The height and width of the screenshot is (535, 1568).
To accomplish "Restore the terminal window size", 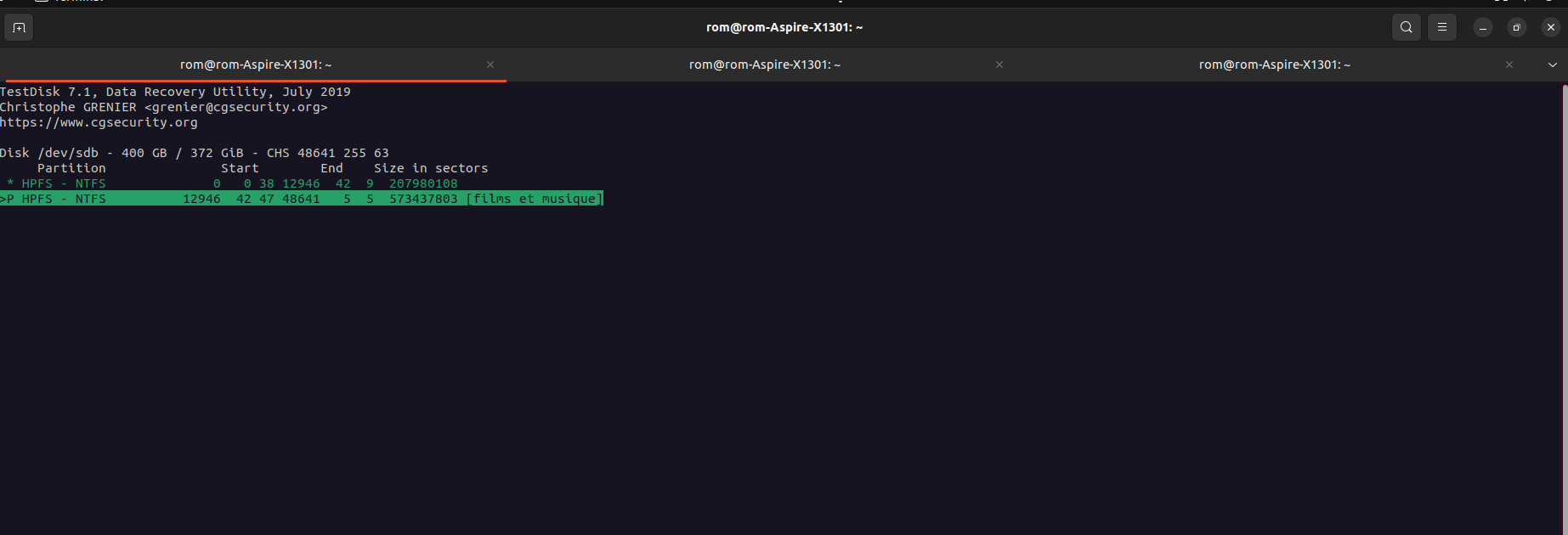I will 1517,28.
